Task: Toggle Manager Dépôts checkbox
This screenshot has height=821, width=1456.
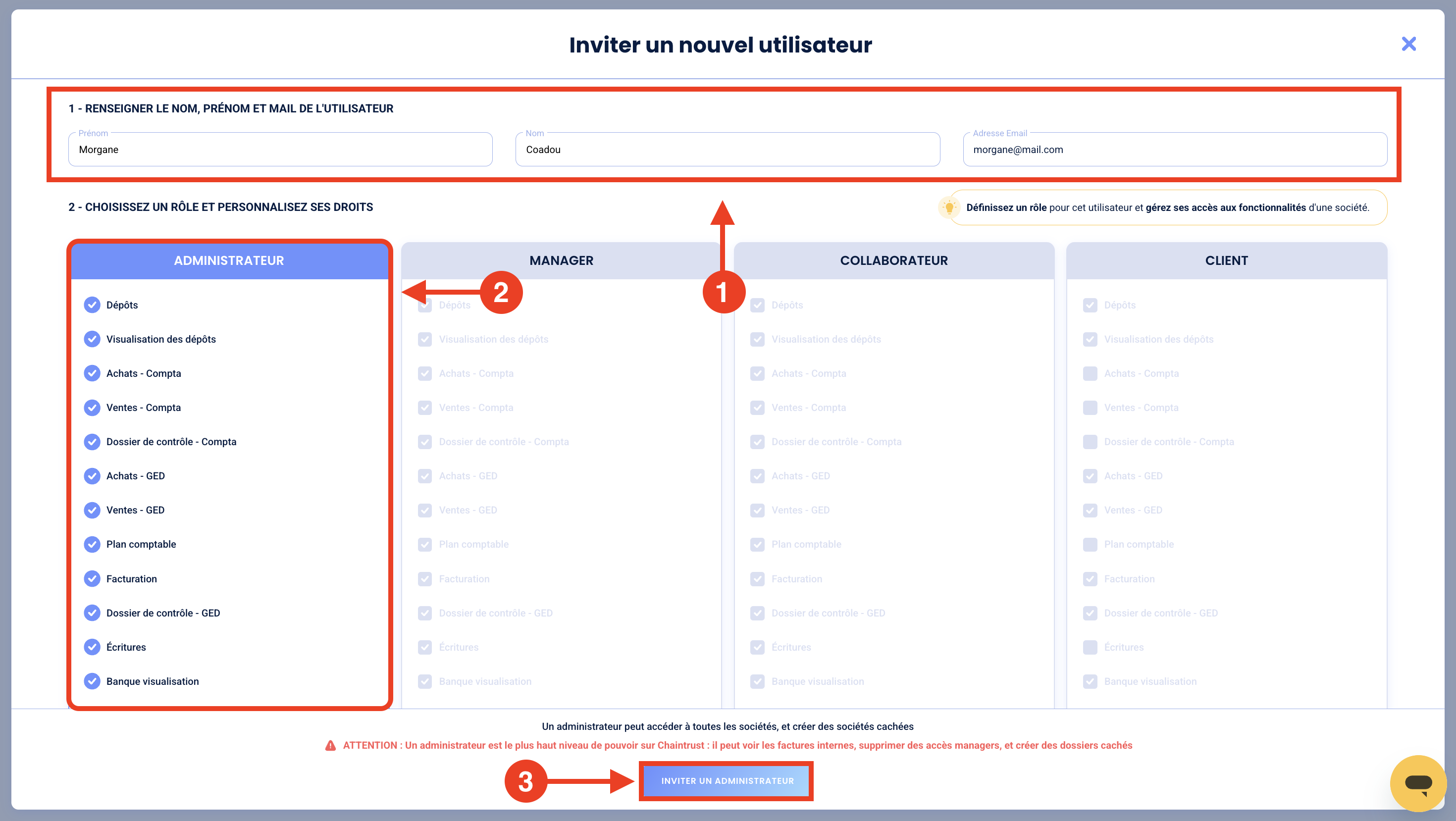Action: tap(425, 305)
